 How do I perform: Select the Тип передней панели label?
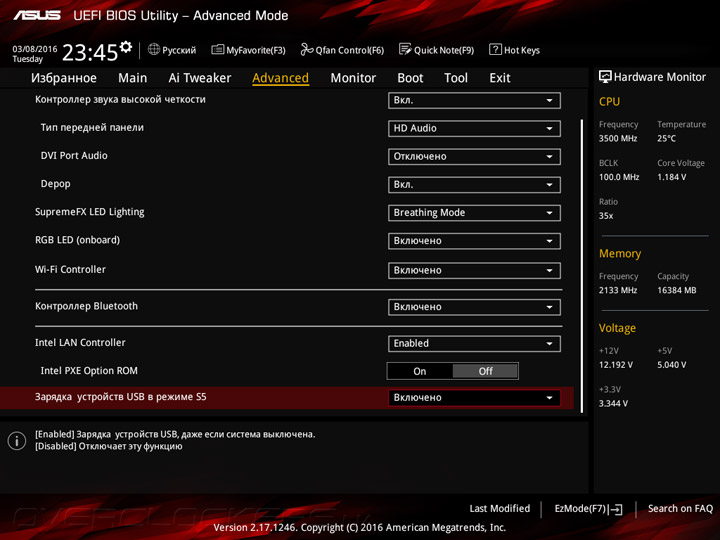click(x=92, y=127)
